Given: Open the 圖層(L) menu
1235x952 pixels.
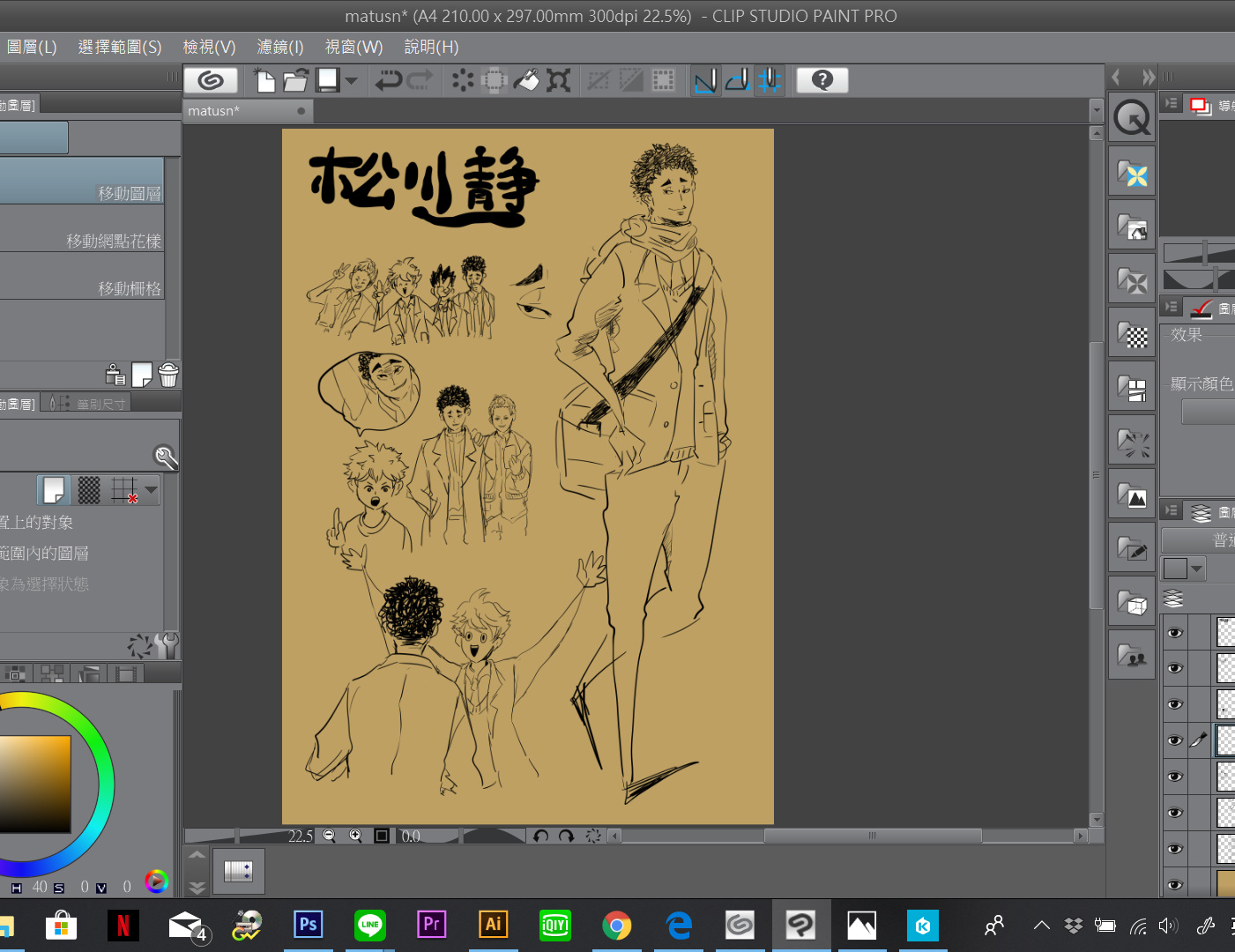Looking at the screenshot, I should click(32, 47).
